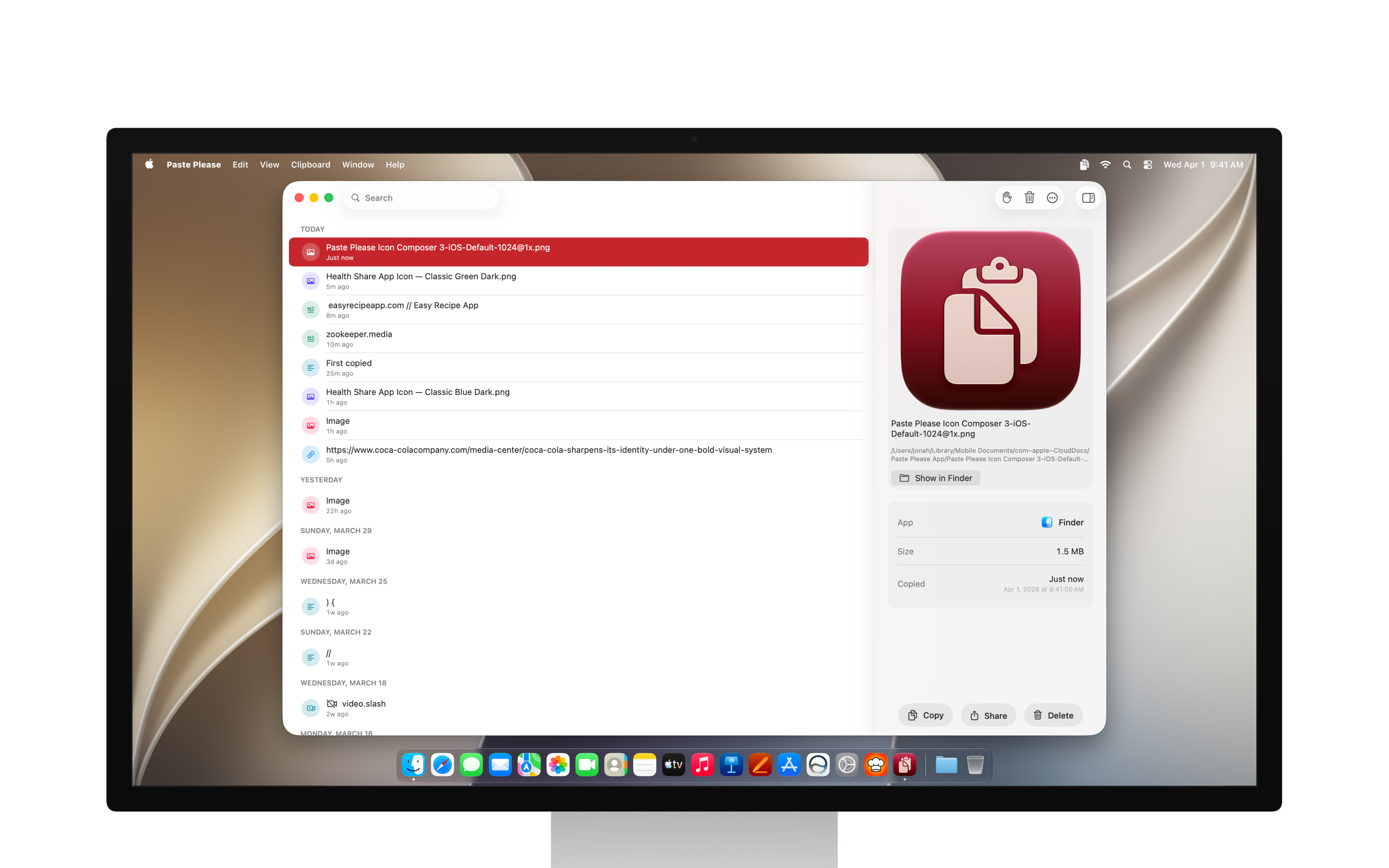Click the Paste Please menu bar status icon

(1084, 165)
